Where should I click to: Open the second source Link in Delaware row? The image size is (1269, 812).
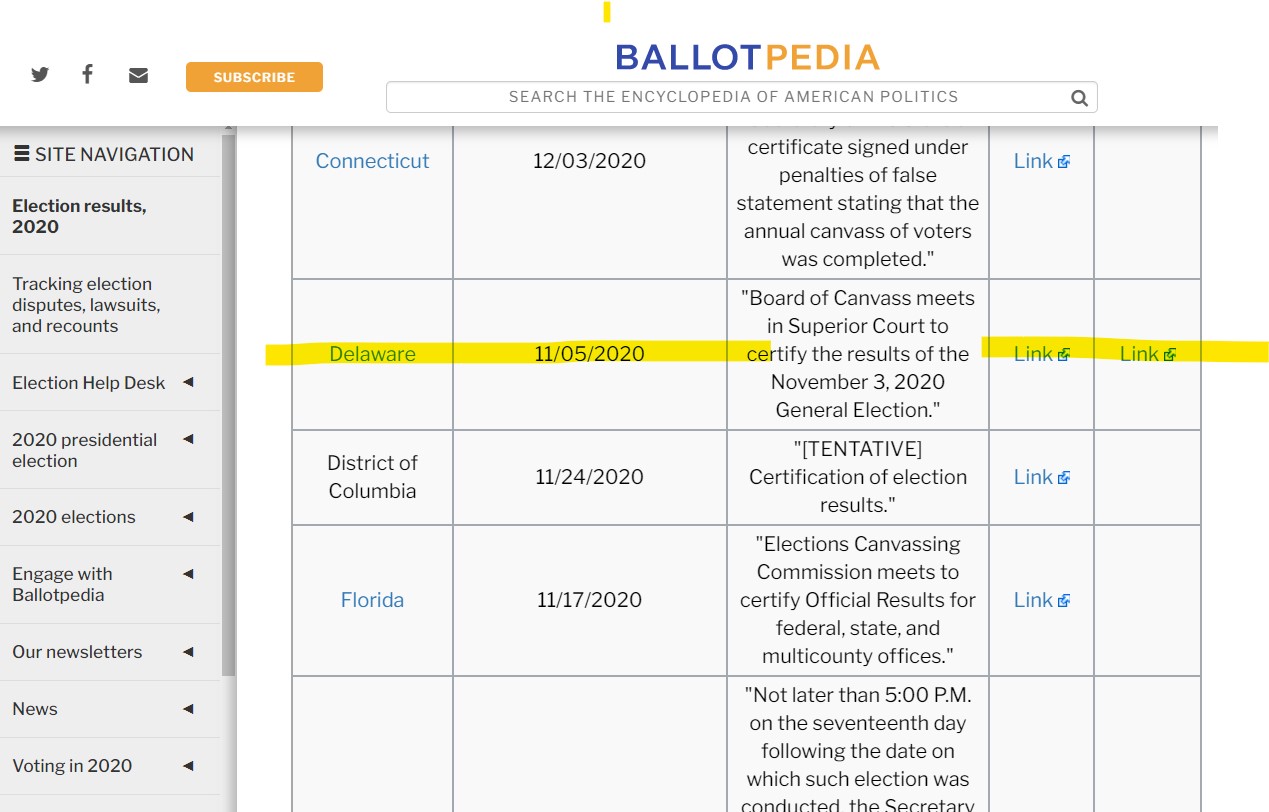point(1147,354)
